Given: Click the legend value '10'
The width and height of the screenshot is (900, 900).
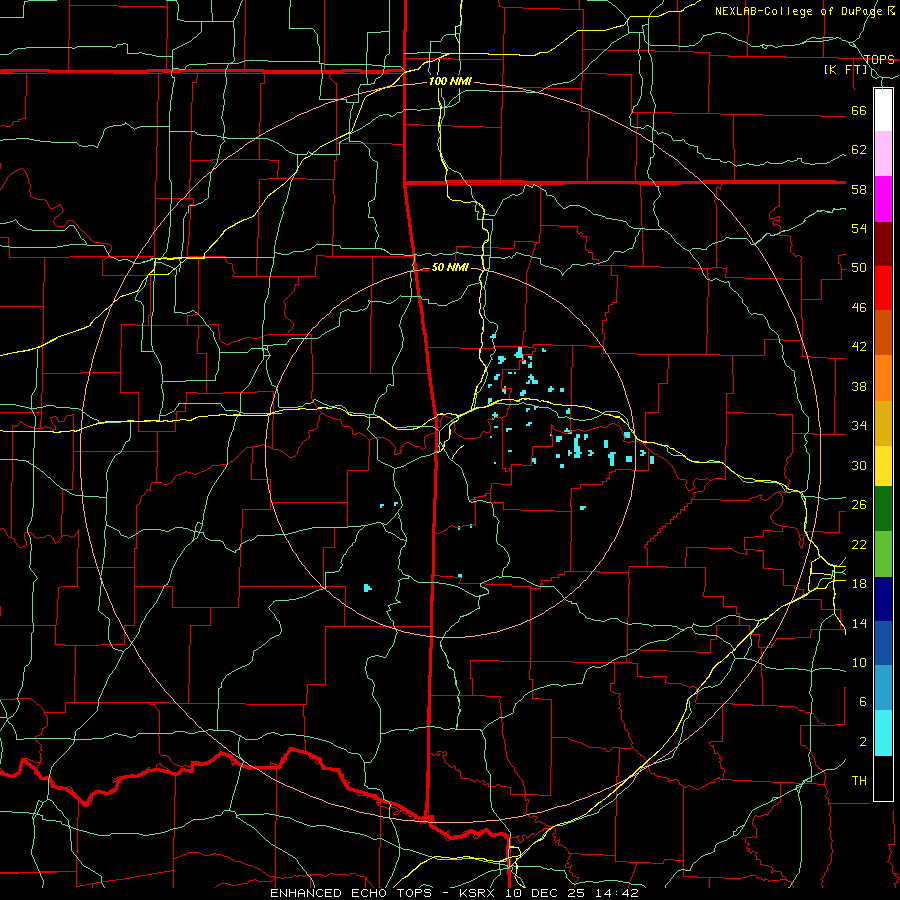Looking at the screenshot, I should 859,663.
